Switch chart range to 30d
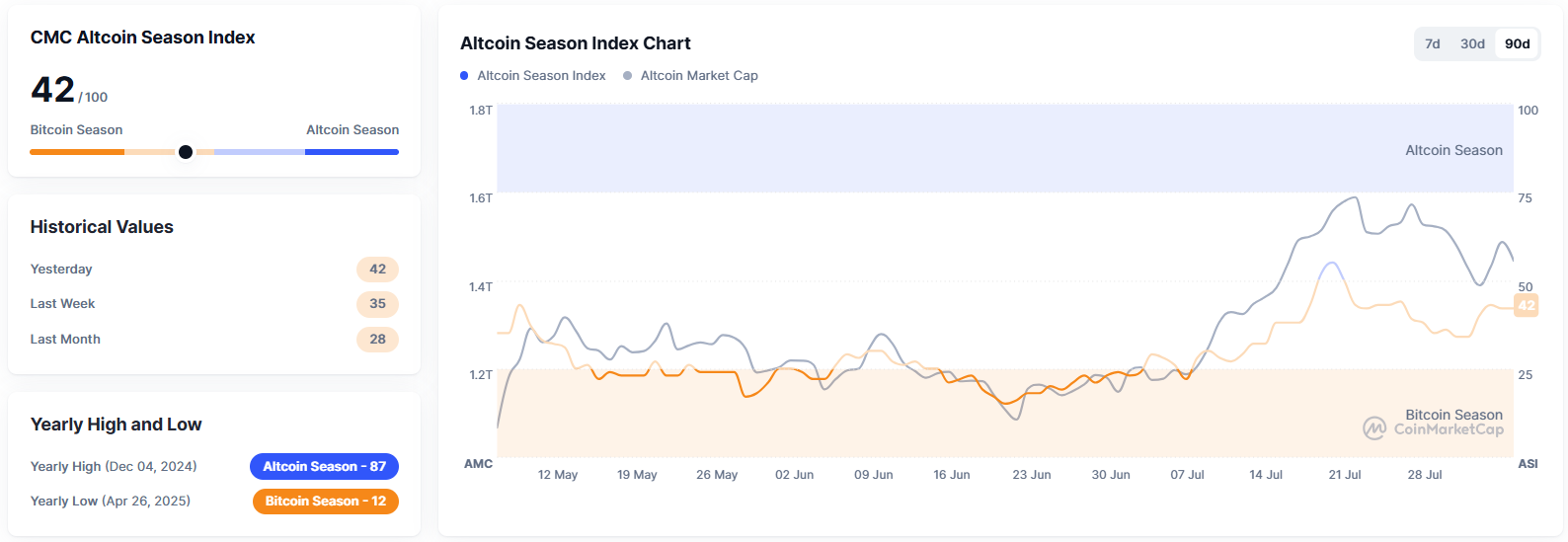 click(1472, 44)
